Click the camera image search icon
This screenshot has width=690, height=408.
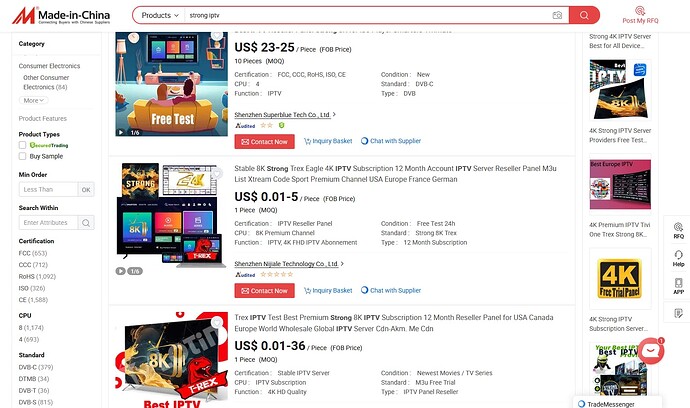[x=557, y=15]
